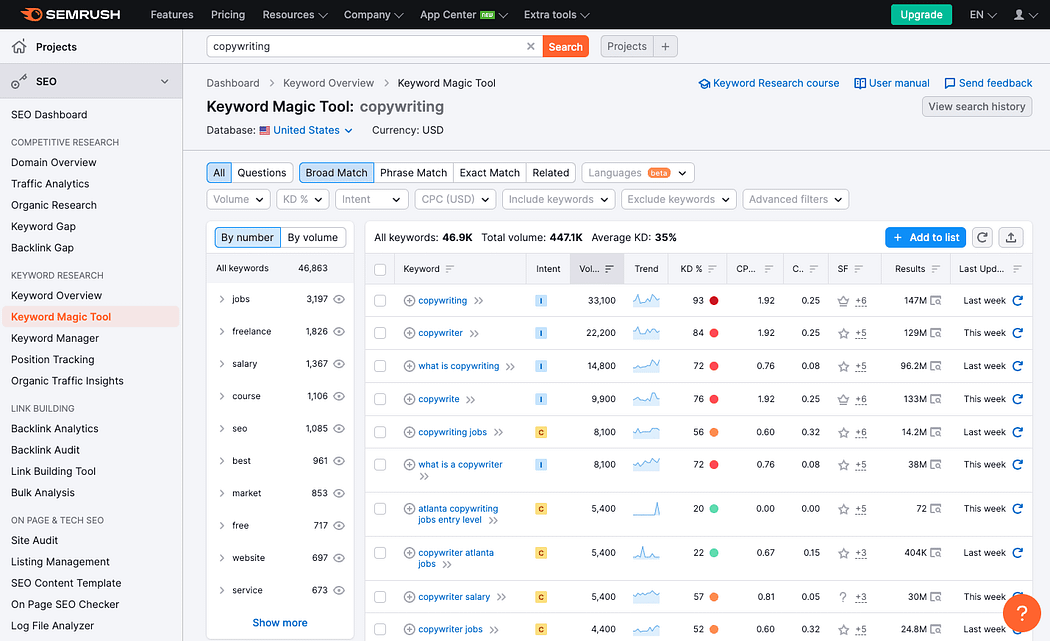The height and width of the screenshot is (641, 1050).
Task: Check the box for copywriting jobs row
Action: [x=380, y=432]
